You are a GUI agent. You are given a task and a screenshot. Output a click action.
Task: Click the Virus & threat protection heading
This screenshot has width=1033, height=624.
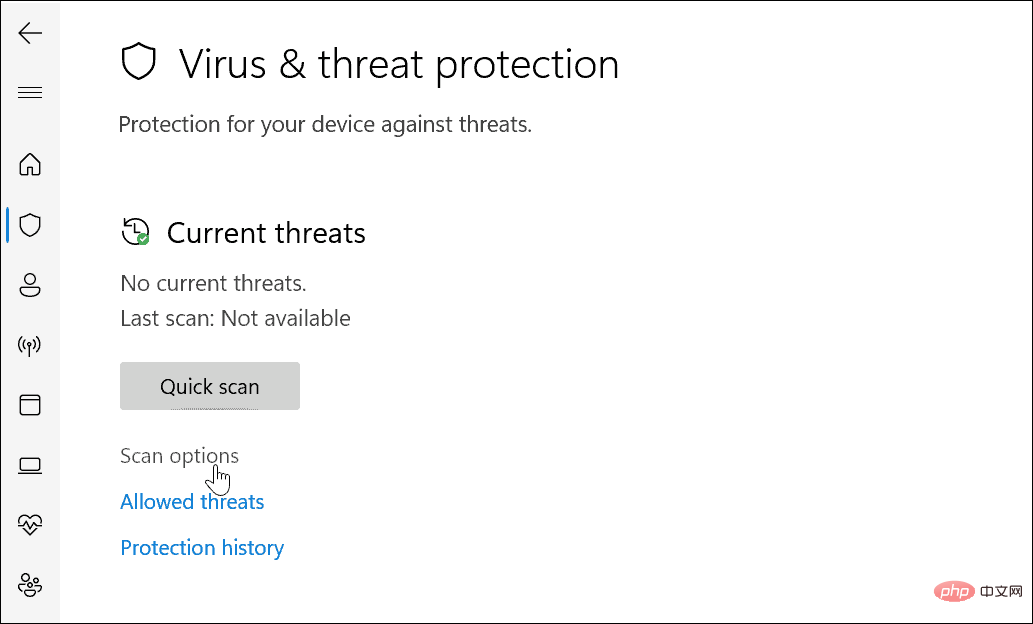[398, 63]
